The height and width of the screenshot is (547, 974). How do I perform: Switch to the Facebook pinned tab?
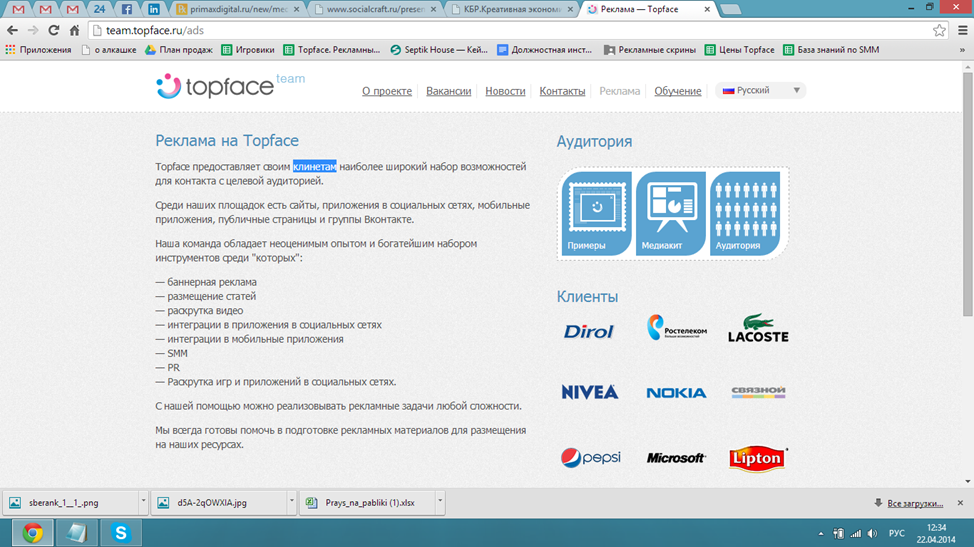click(x=127, y=9)
